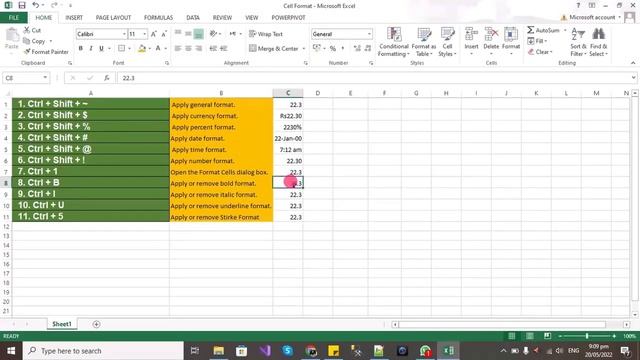Click Merge & Center button

point(274,49)
